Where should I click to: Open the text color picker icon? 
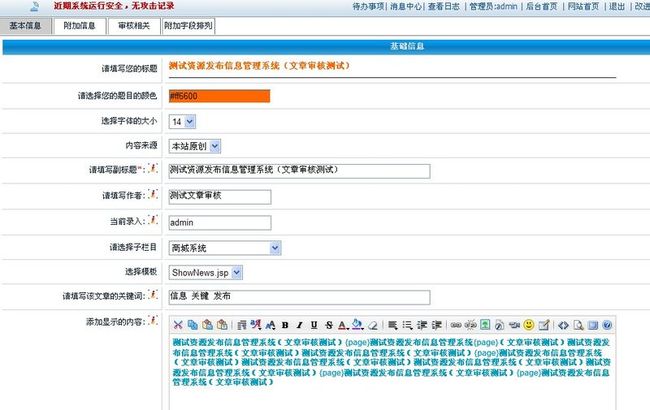(342, 325)
